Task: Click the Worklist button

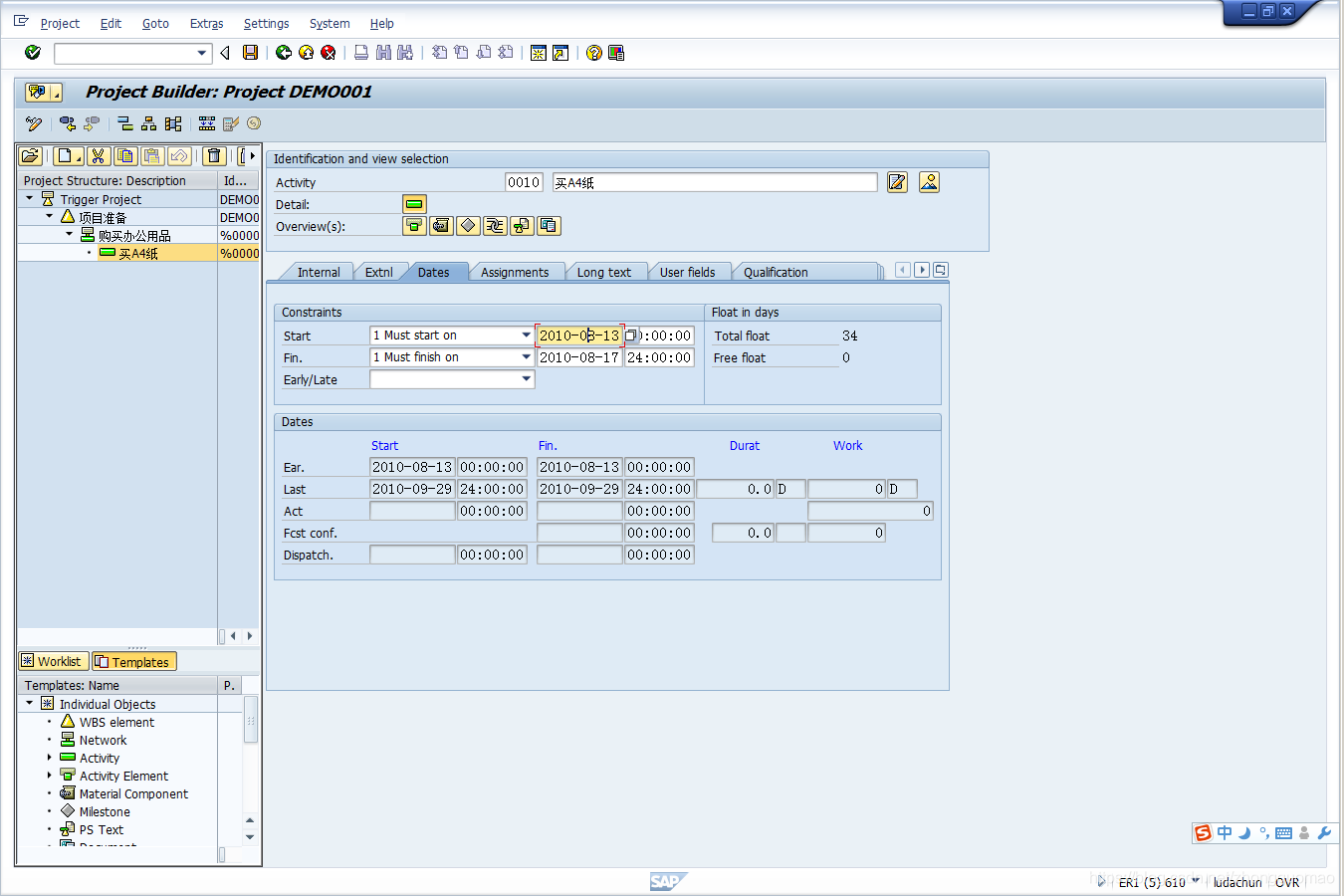Action: point(54,661)
